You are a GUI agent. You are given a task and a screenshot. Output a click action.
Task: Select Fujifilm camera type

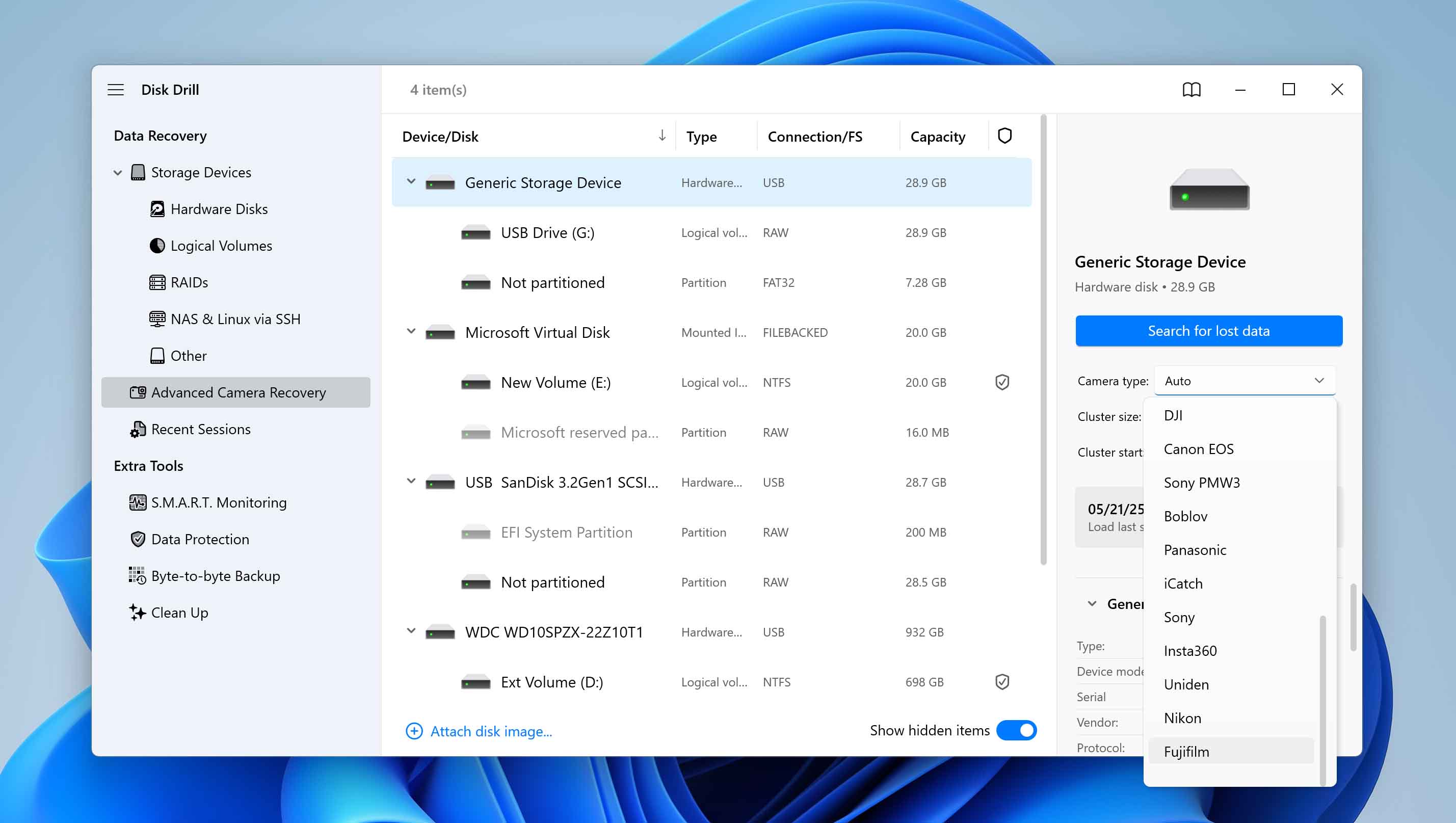pos(1231,752)
